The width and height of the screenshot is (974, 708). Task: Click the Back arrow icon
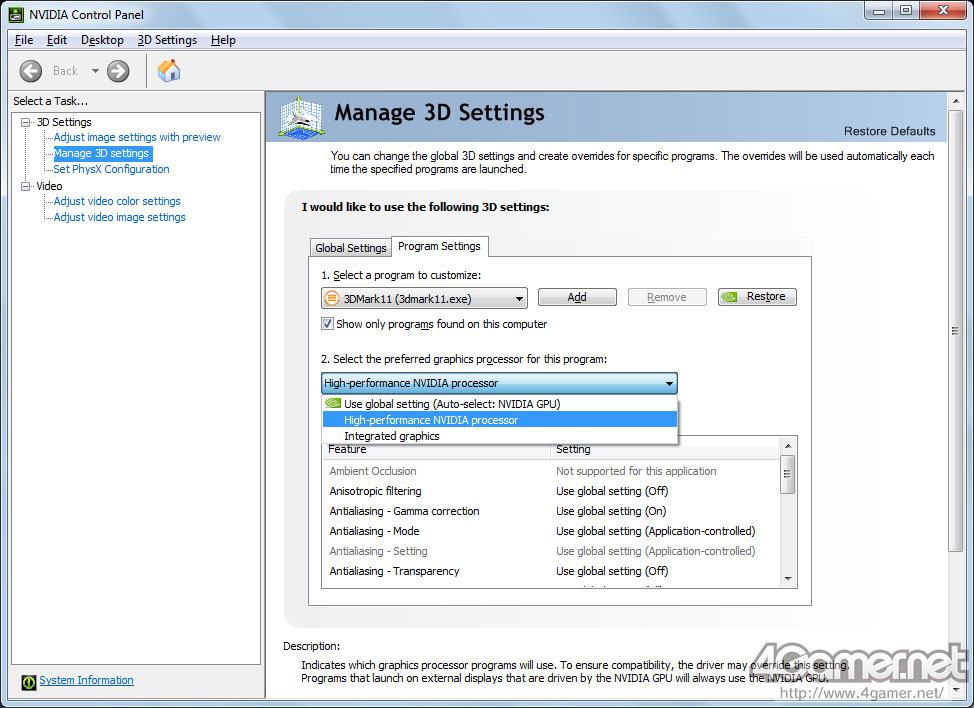tap(30, 71)
